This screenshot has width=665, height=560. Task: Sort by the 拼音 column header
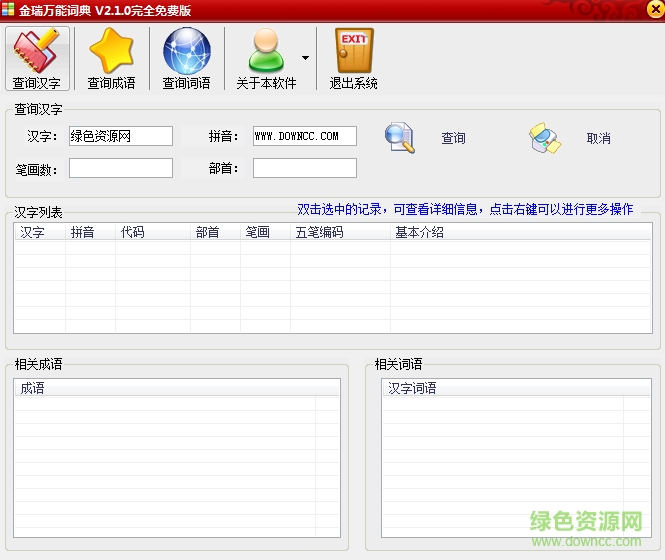[90, 232]
